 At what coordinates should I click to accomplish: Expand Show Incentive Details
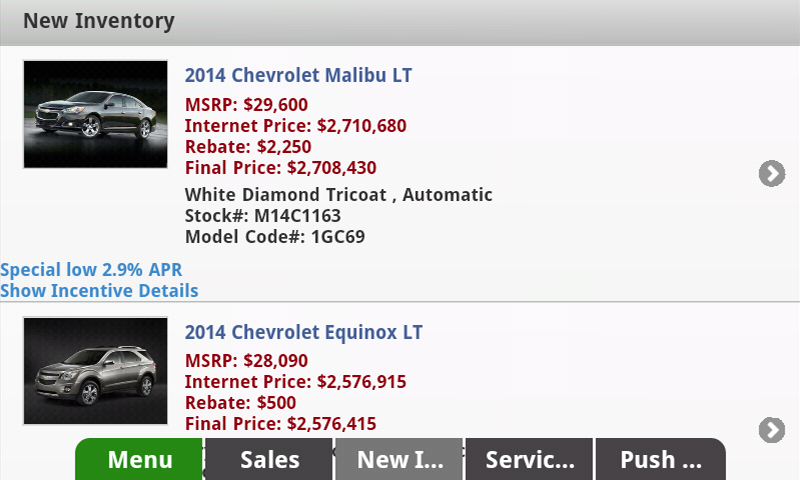[99, 291]
